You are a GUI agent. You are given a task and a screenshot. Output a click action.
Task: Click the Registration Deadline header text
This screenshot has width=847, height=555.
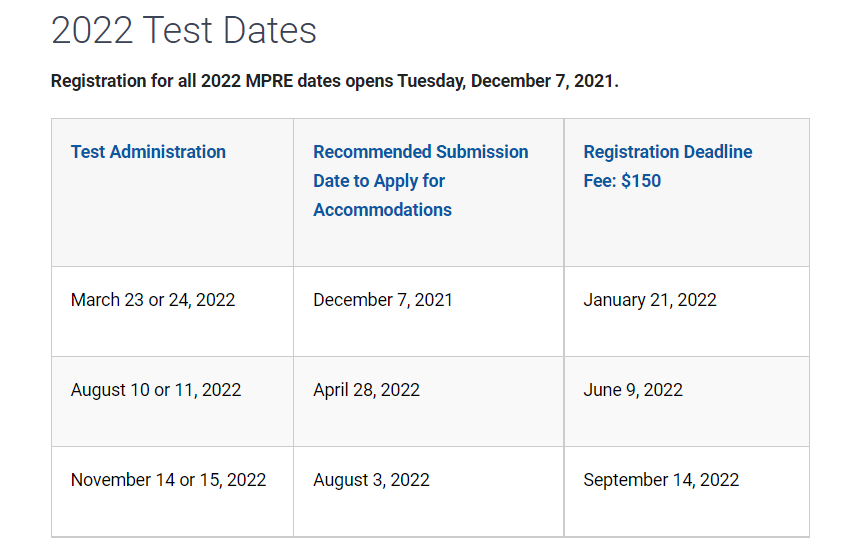tap(668, 152)
